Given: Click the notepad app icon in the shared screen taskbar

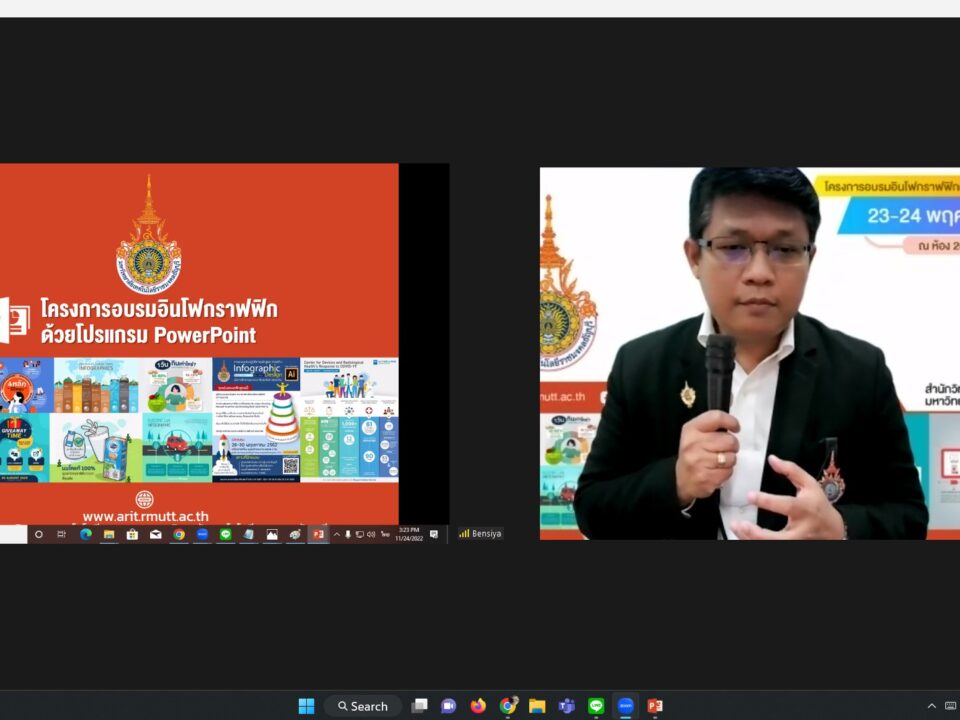Looking at the screenshot, I should click(x=249, y=534).
